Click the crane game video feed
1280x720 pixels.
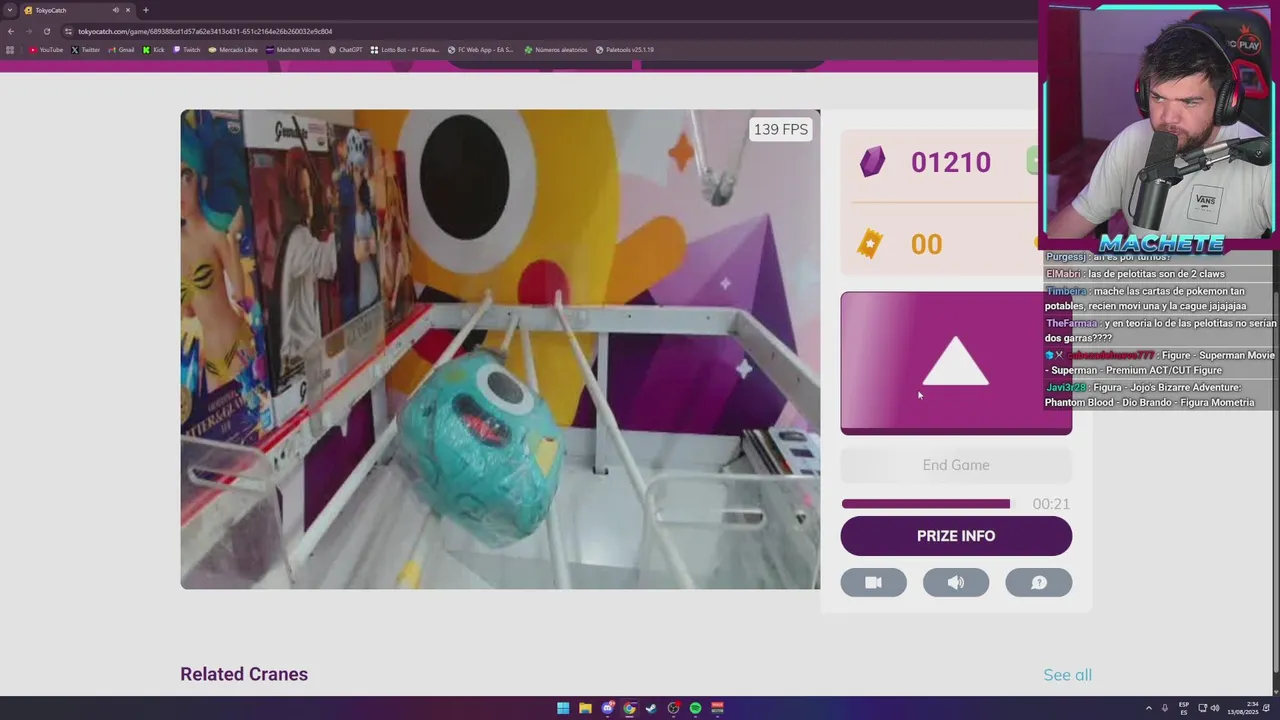pos(500,349)
